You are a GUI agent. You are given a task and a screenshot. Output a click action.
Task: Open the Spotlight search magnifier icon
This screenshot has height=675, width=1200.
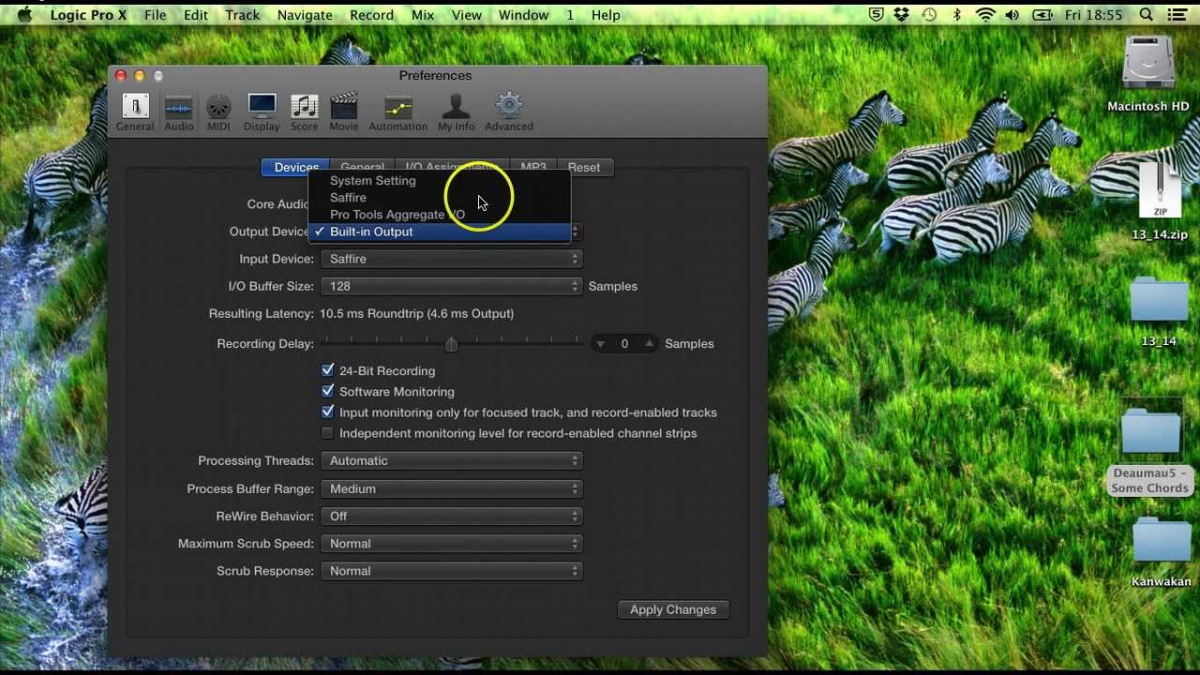click(x=1145, y=15)
